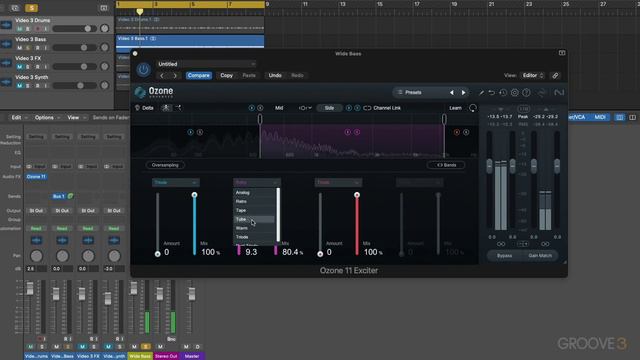This screenshot has width=640, height=360.
Task: Mute the Video 3 Drums track
Action: (x=20, y=29)
